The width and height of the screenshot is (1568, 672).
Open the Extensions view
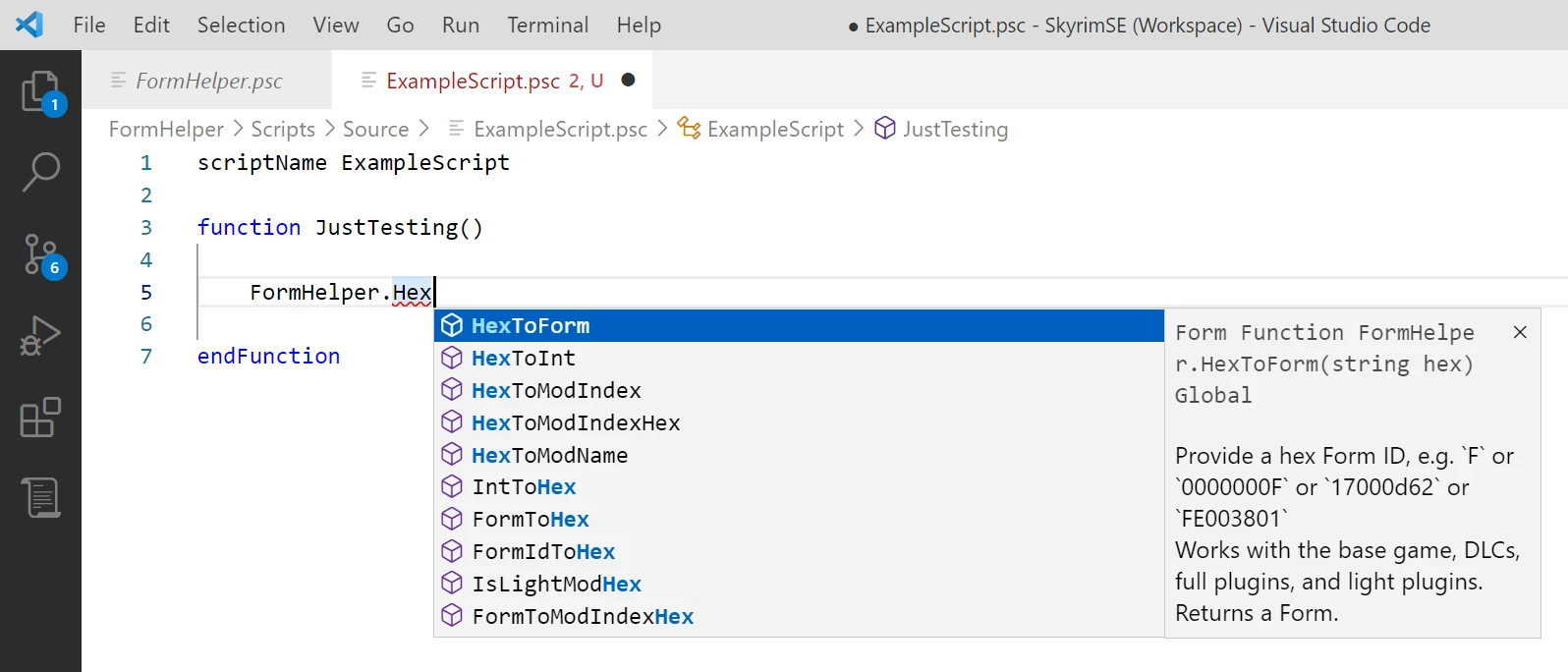click(40, 418)
